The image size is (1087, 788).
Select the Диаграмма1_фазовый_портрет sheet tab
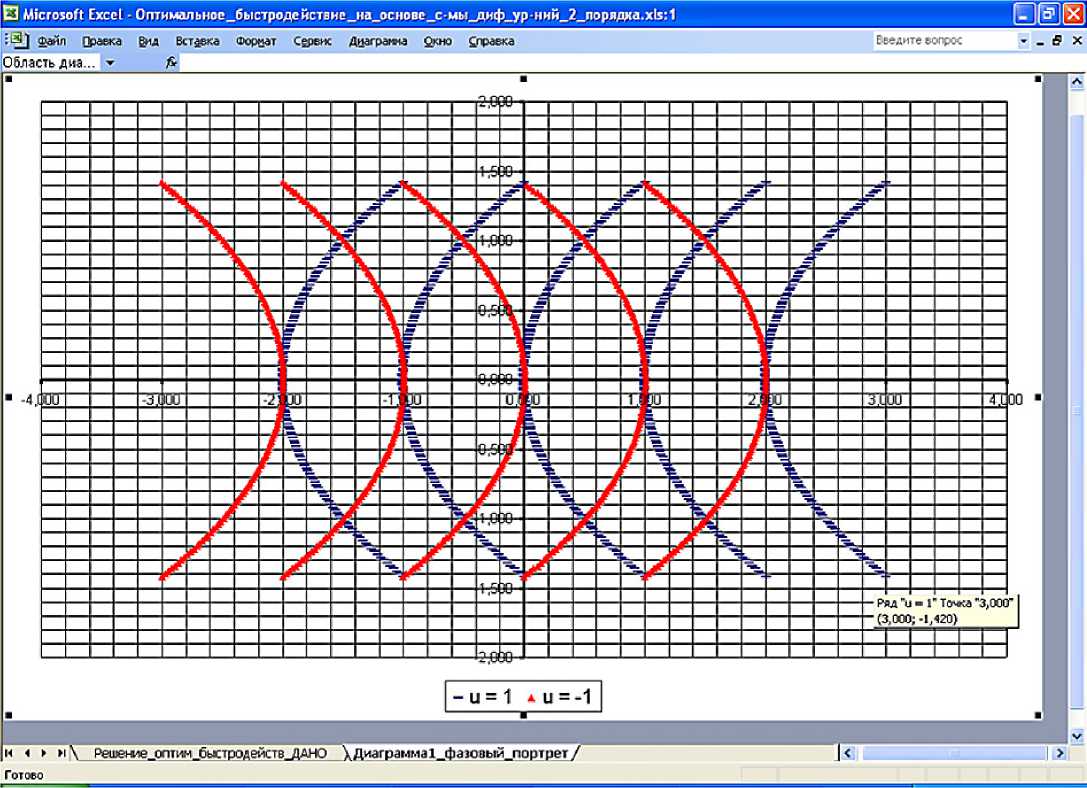click(460, 753)
